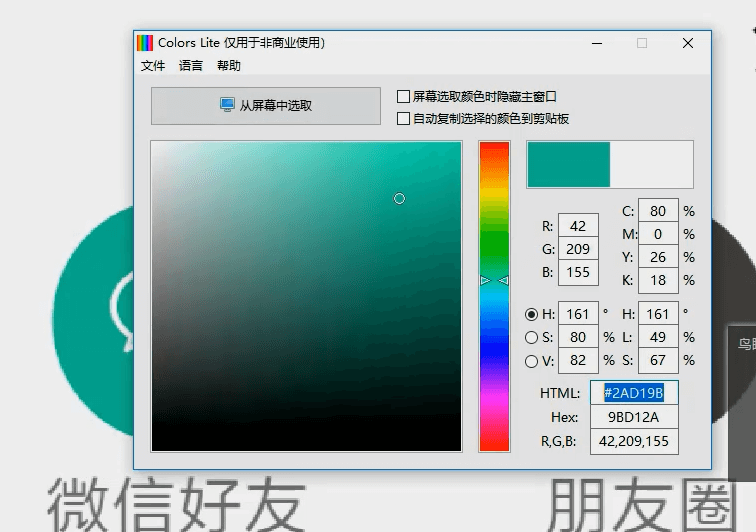The image size is (756, 532).
Task: Click inside the saturation-value gradient square
Action: pos(306,296)
